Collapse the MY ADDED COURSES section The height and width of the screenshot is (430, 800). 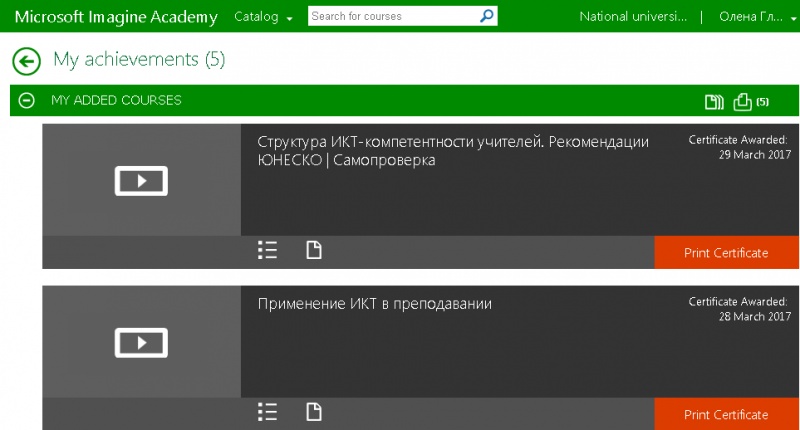click(27, 100)
